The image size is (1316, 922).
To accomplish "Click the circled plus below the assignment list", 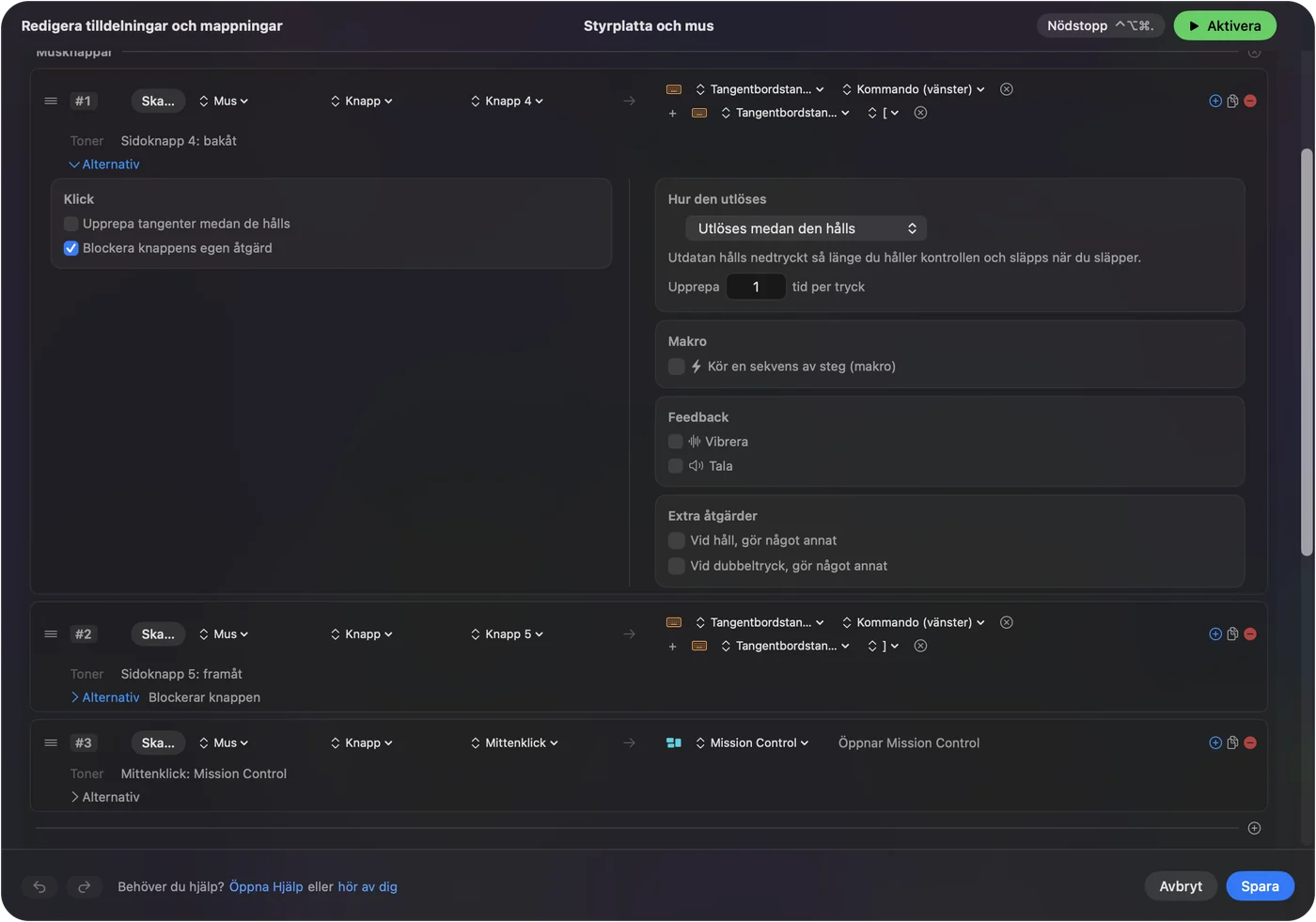I will pyautogui.click(x=1254, y=828).
